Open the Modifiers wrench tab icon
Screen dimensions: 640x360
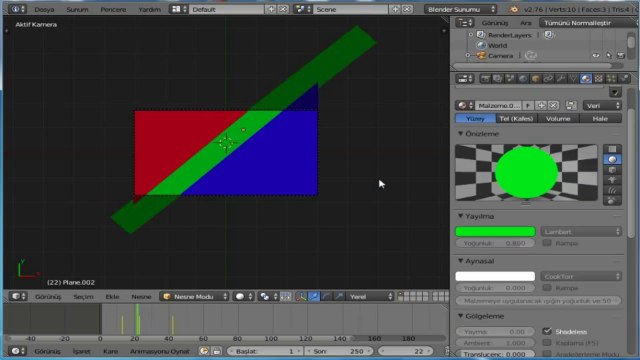click(561, 79)
